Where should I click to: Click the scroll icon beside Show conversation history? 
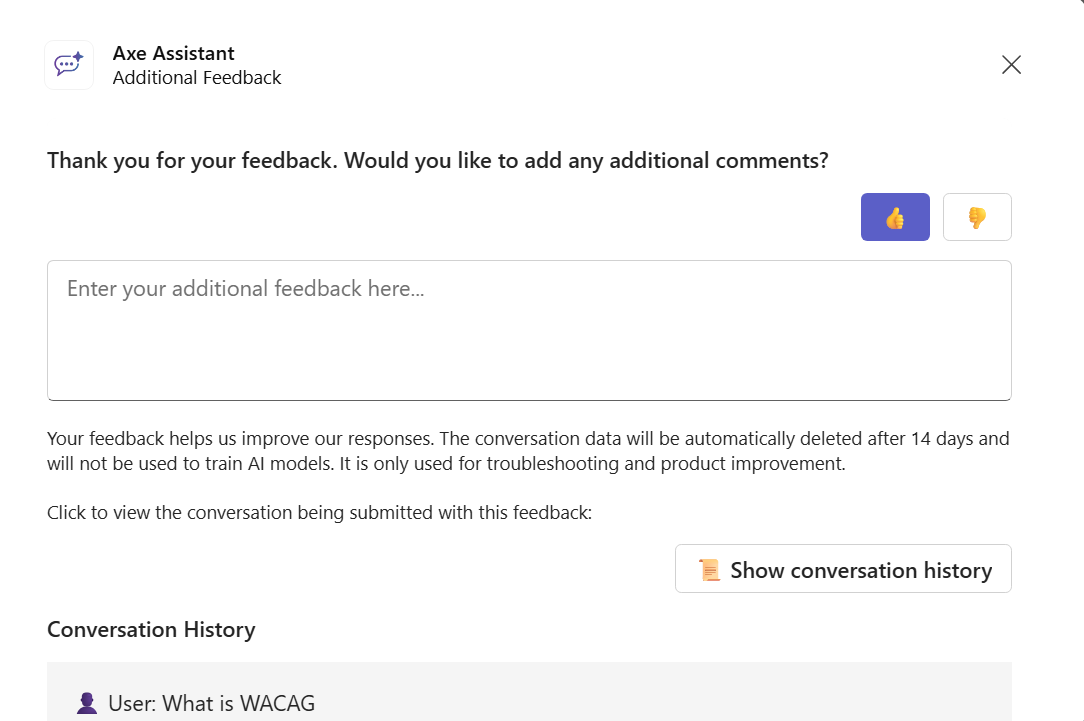pos(709,570)
